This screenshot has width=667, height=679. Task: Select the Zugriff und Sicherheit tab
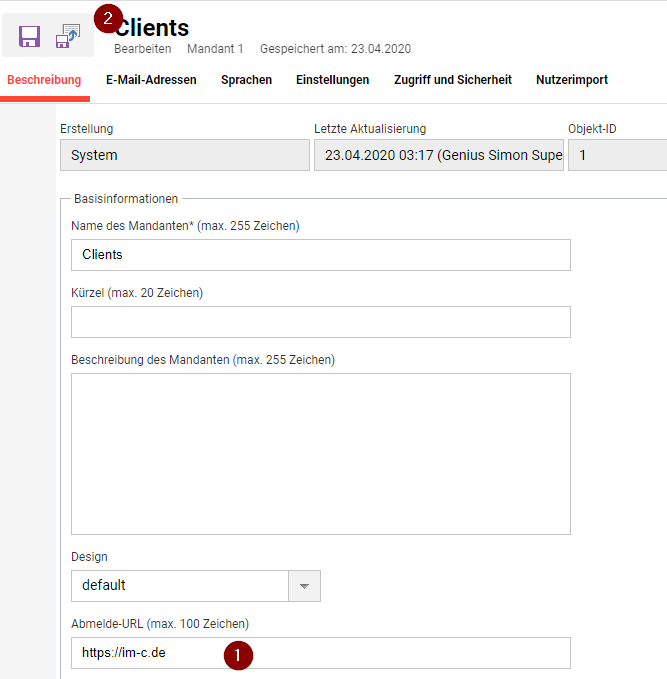pyautogui.click(x=452, y=80)
